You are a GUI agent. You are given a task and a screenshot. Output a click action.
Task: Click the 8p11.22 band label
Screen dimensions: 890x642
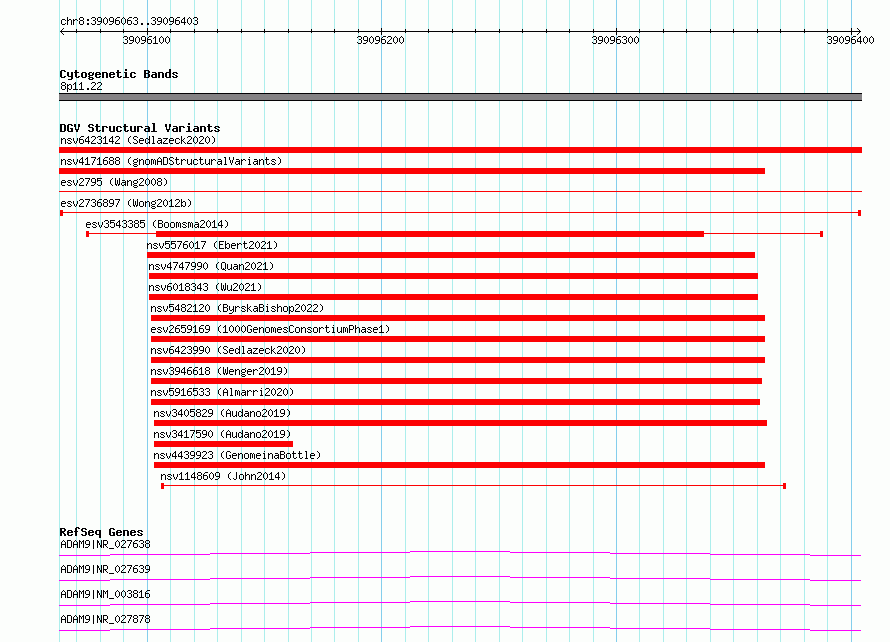point(81,86)
